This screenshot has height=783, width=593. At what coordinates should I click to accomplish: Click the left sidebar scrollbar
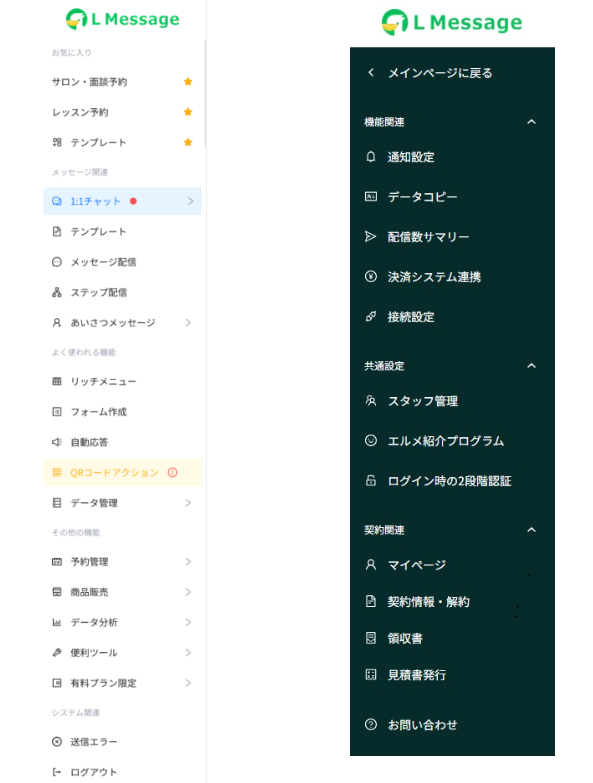click(205, 94)
